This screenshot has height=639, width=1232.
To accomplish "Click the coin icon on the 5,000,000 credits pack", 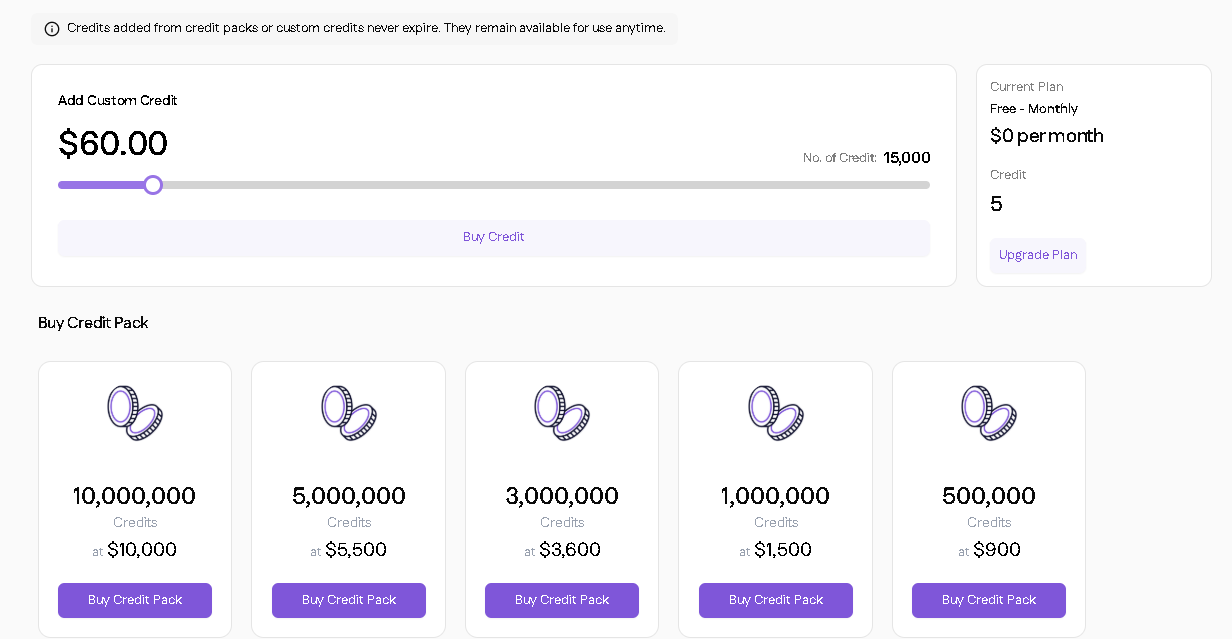I will (349, 413).
